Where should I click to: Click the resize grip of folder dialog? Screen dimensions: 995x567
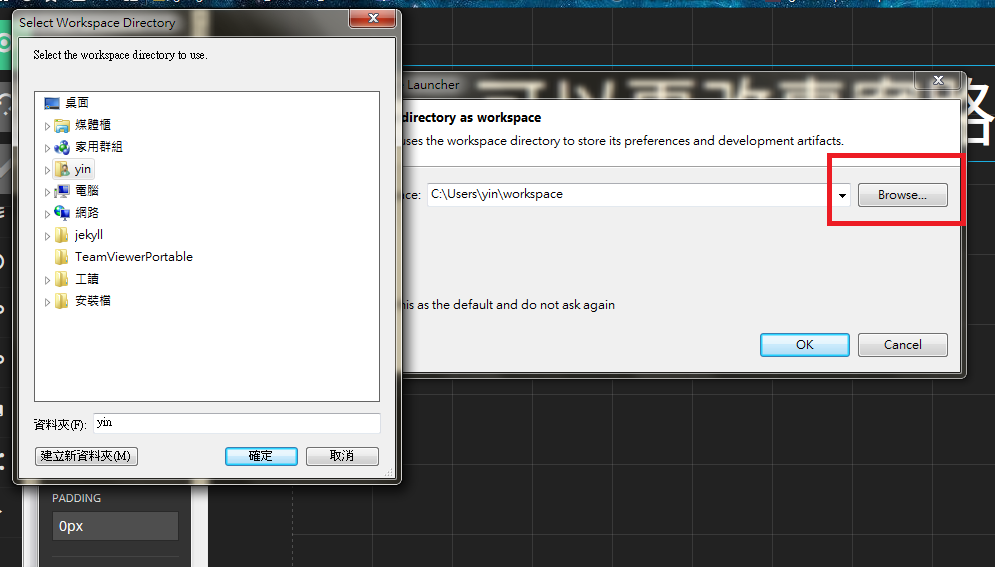coord(388,472)
